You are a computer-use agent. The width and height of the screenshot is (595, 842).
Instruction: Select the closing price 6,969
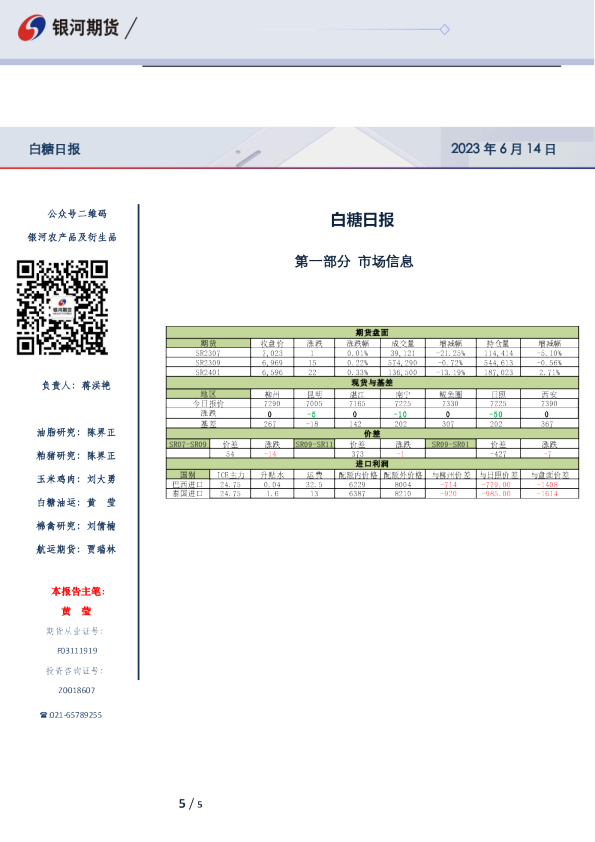tap(272, 362)
